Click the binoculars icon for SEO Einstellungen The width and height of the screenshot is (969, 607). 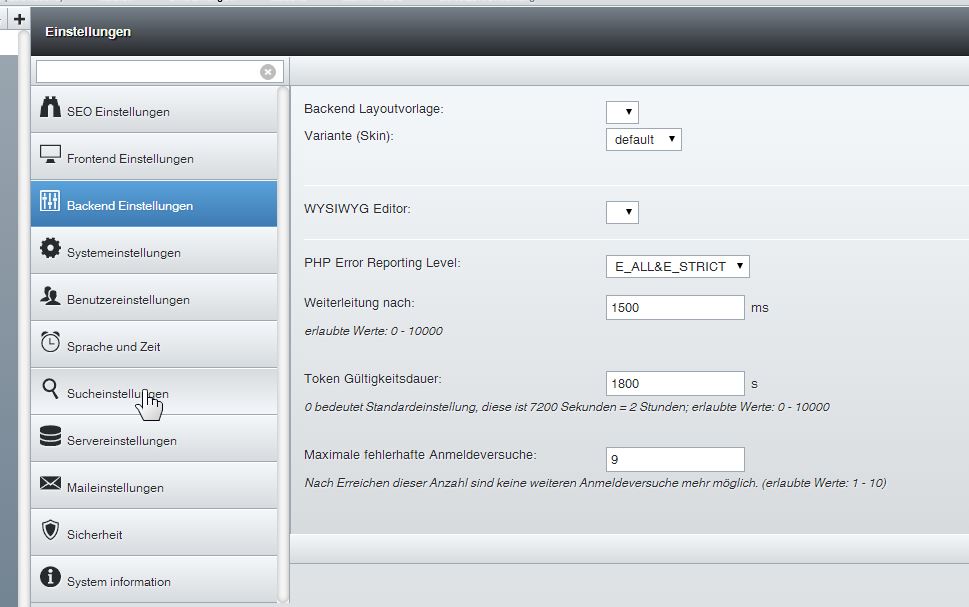click(50, 107)
